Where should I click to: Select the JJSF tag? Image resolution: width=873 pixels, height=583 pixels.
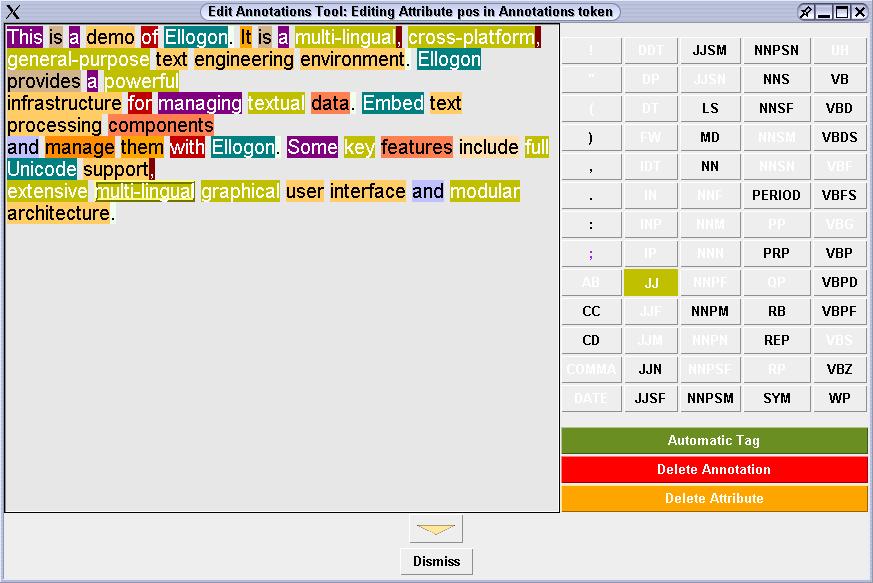coord(650,398)
